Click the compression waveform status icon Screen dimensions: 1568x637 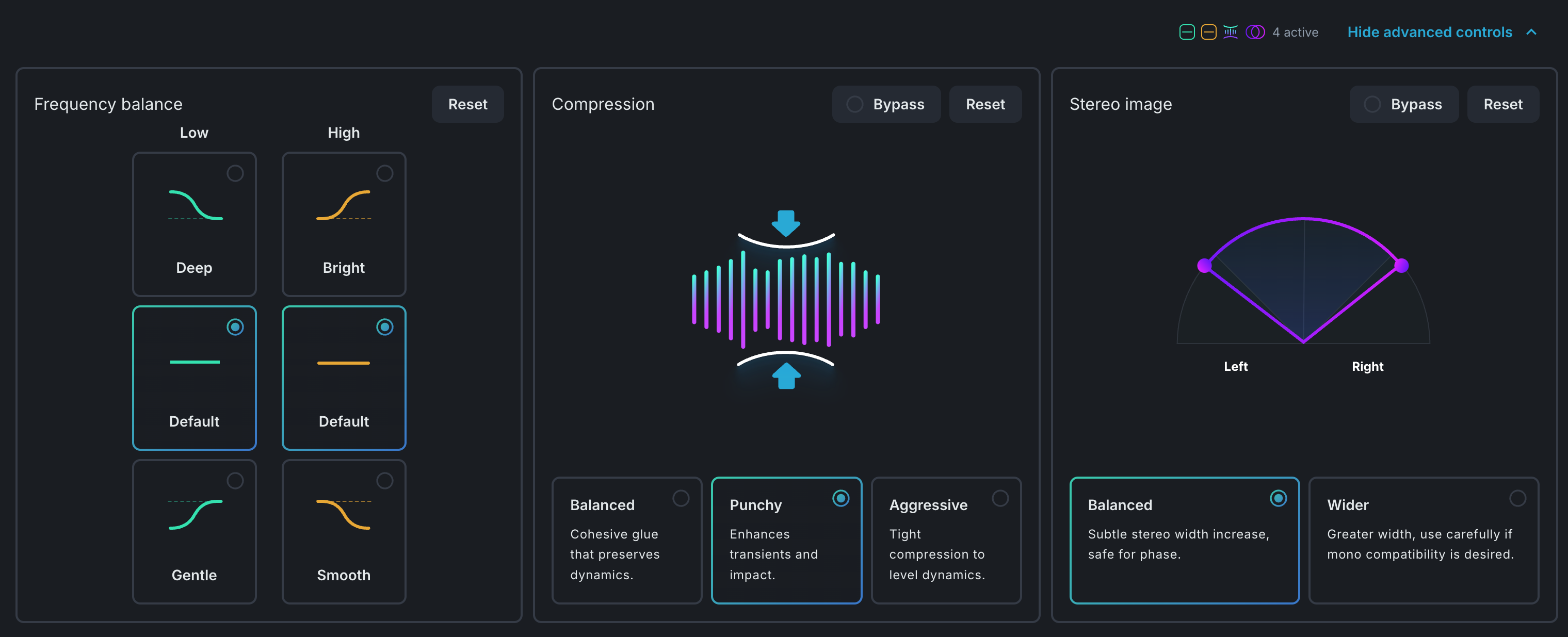1230,32
